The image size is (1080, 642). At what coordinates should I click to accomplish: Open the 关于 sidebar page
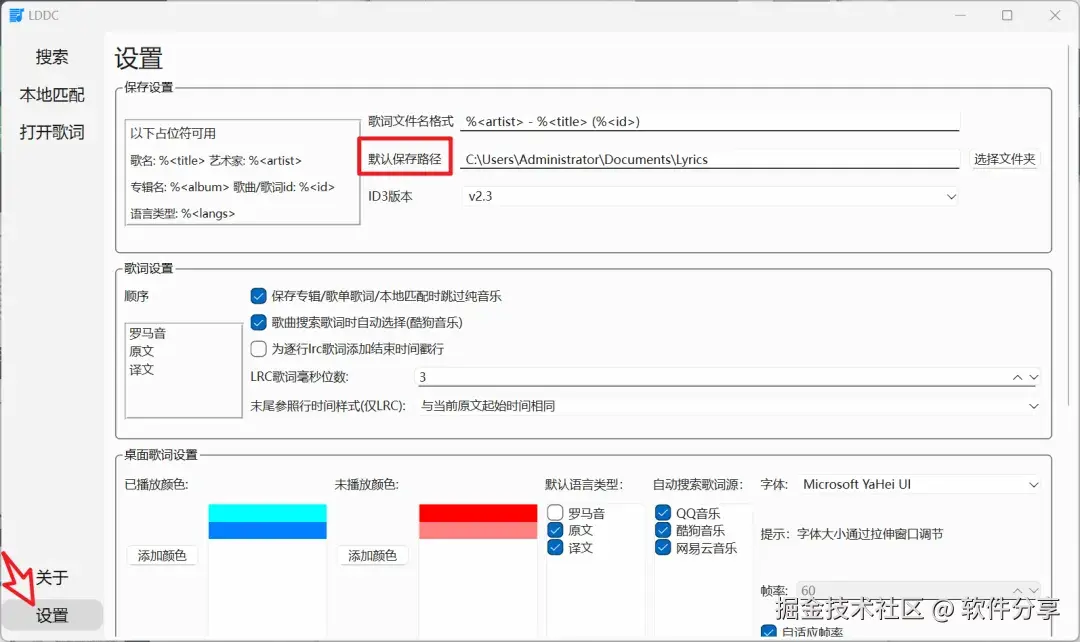(x=52, y=577)
